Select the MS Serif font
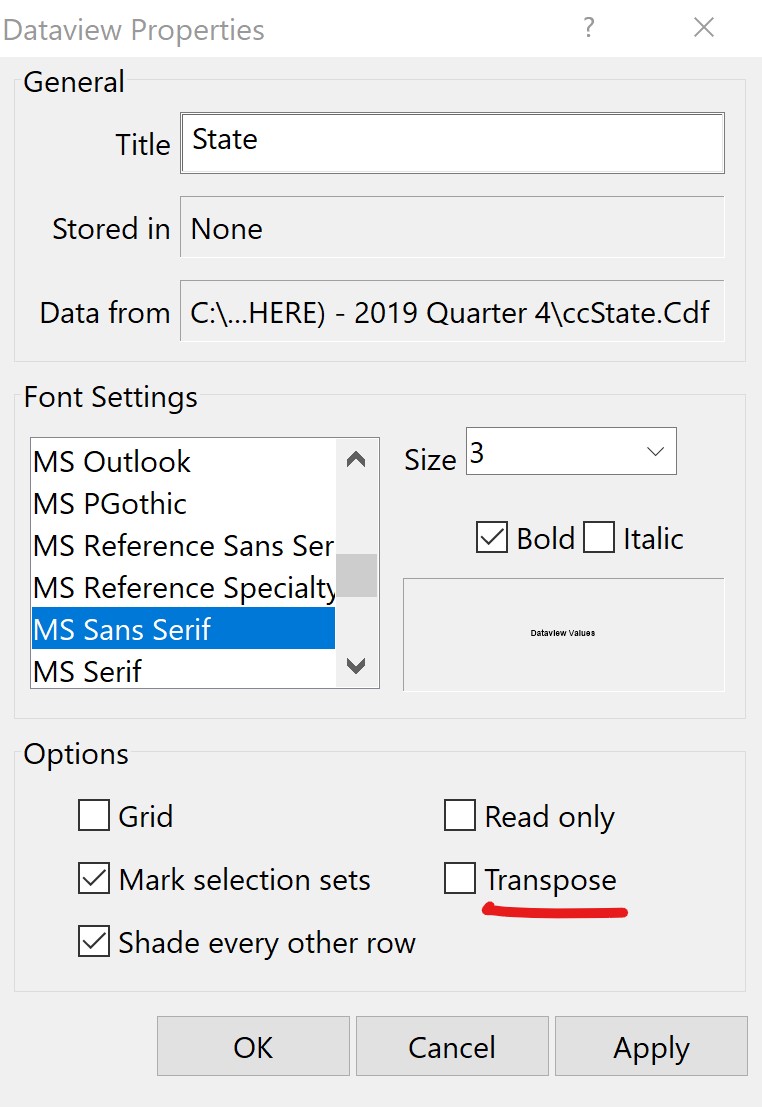The height and width of the screenshot is (1107, 762). click(x=88, y=671)
